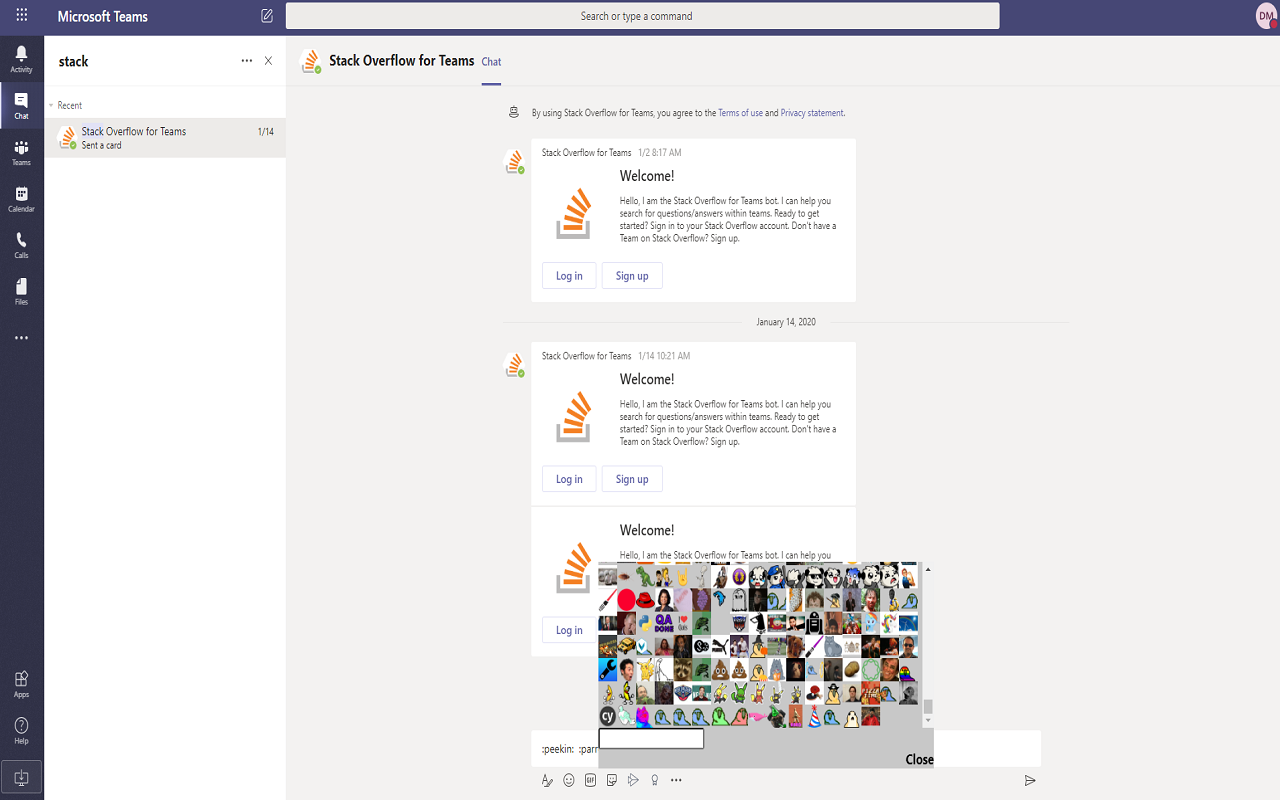Pick the raccoon face emoji
1280x800 pixels.
pyautogui.click(x=683, y=669)
